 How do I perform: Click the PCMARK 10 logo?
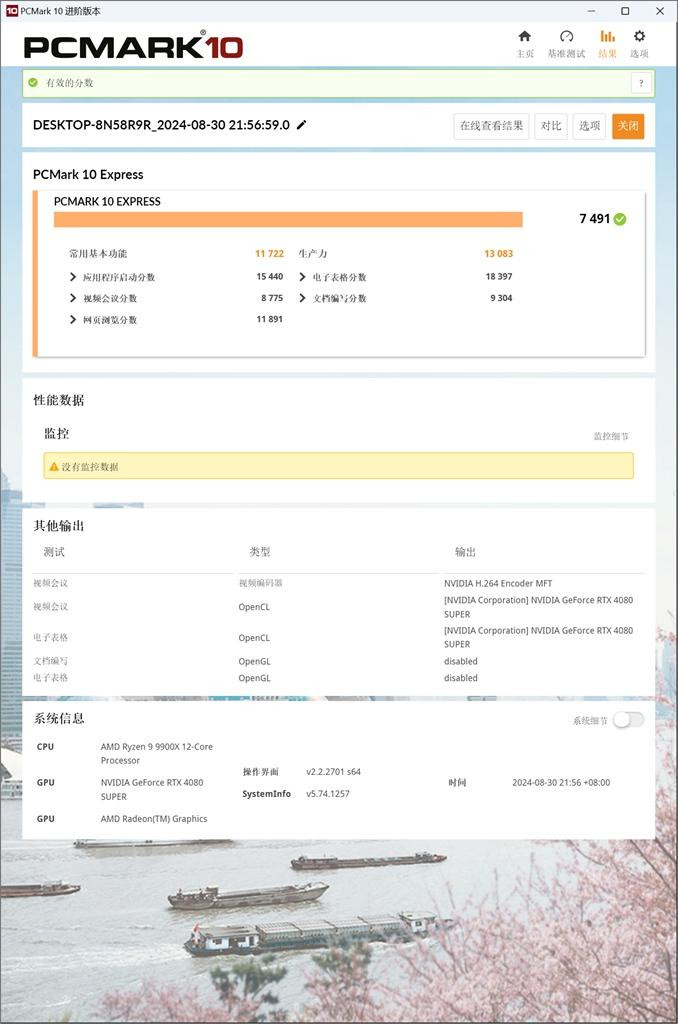point(133,46)
